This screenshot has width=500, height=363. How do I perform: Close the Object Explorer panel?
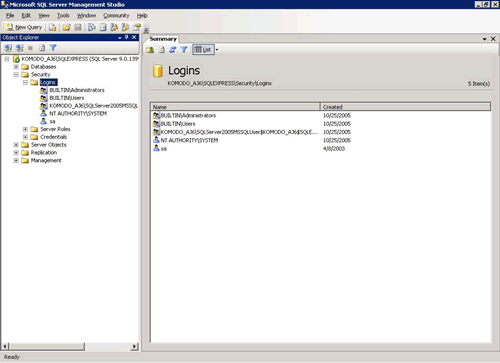pyautogui.click(x=134, y=37)
